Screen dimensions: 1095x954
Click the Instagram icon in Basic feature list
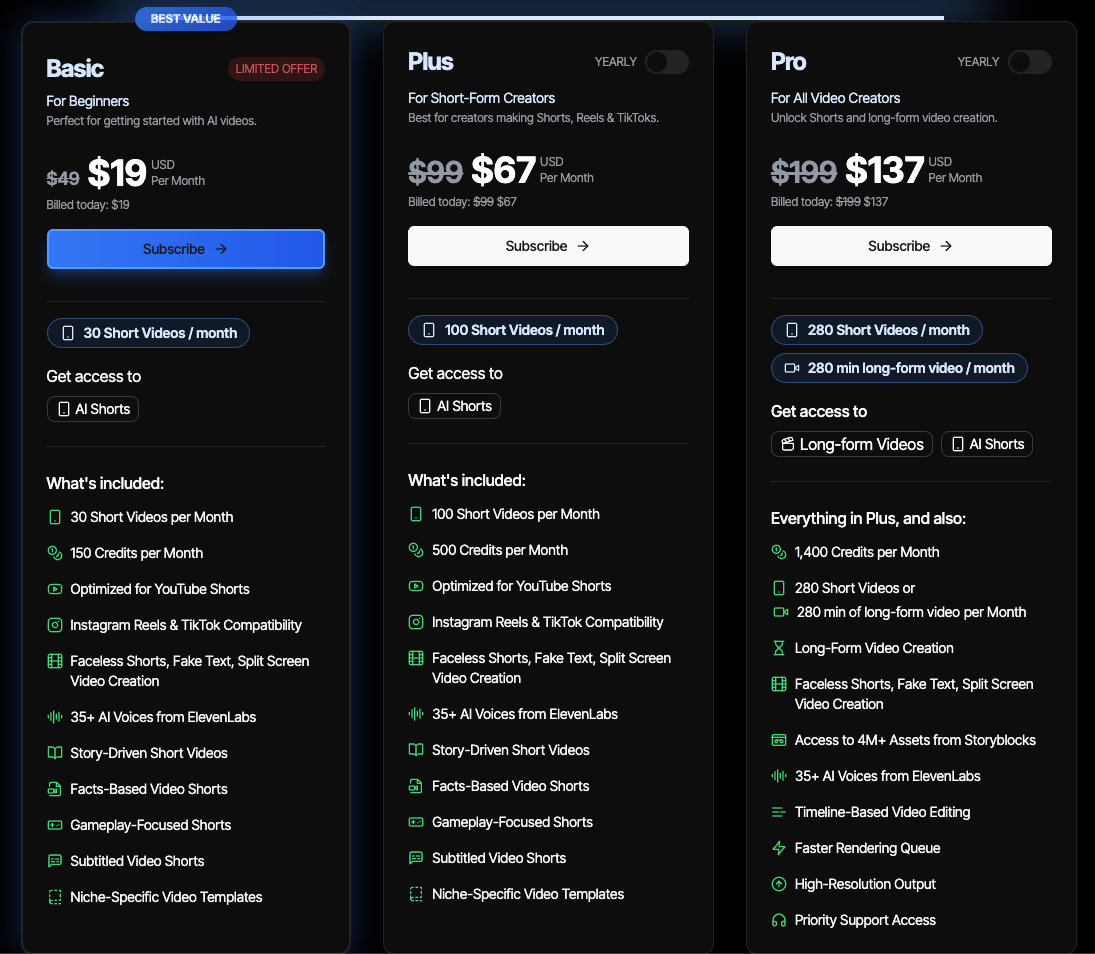coord(55,625)
